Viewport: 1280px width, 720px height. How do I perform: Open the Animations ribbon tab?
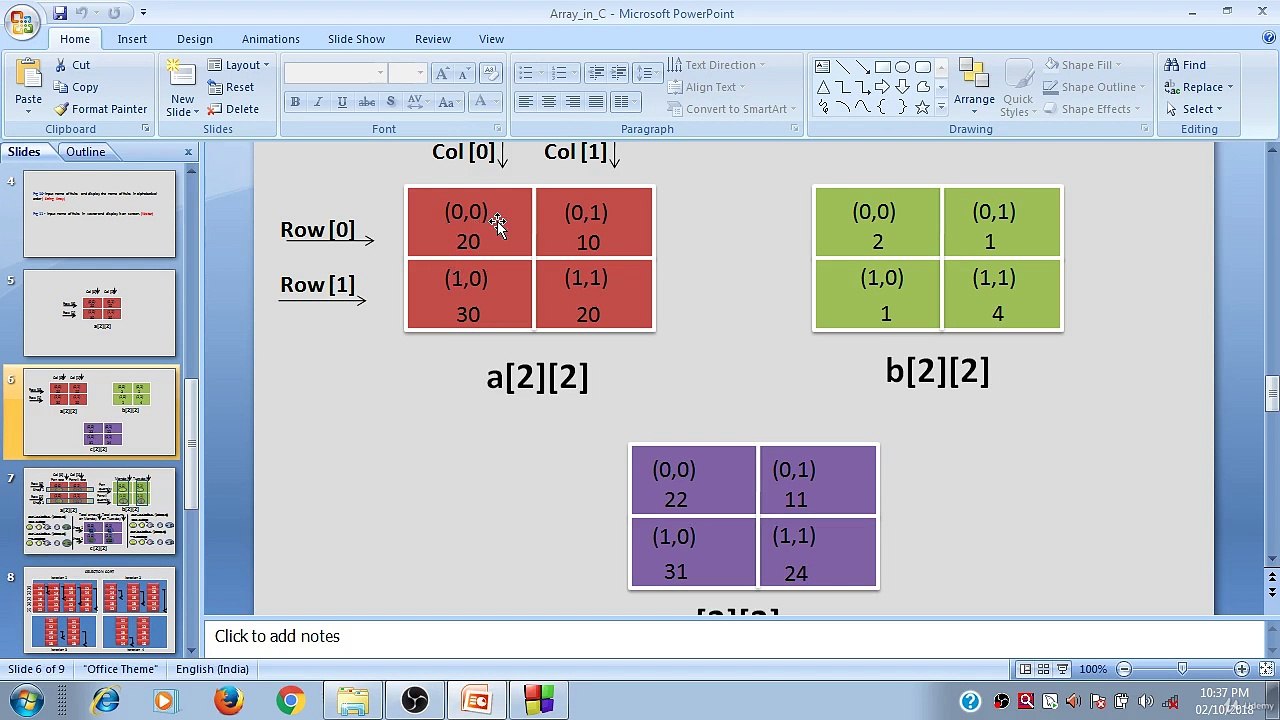coord(271,39)
